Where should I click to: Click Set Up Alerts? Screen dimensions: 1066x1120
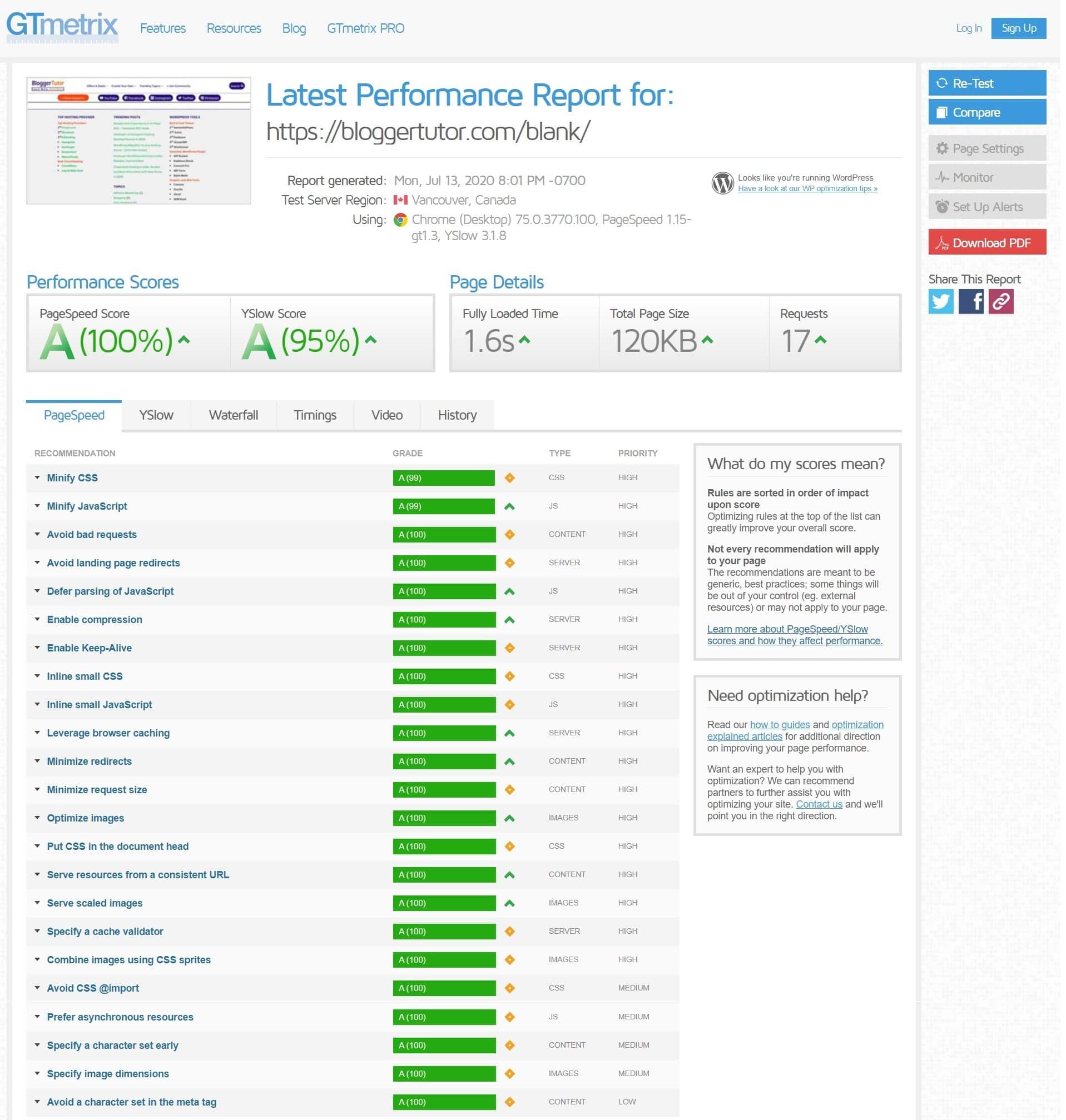987,207
